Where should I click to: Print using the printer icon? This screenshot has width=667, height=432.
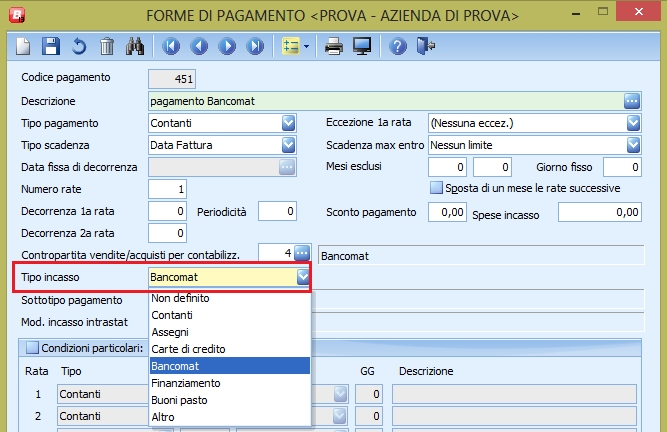click(x=334, y=46)
